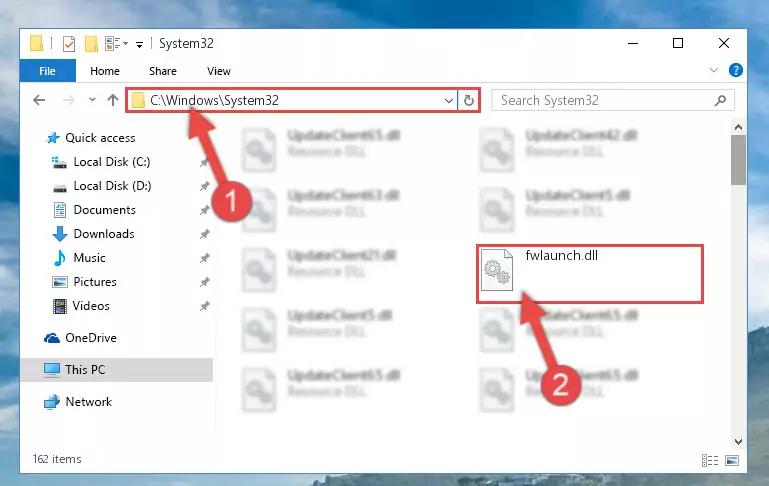Go up one folder level
The width and height of the screenshot is (769, 486).
tap(113, 100)
